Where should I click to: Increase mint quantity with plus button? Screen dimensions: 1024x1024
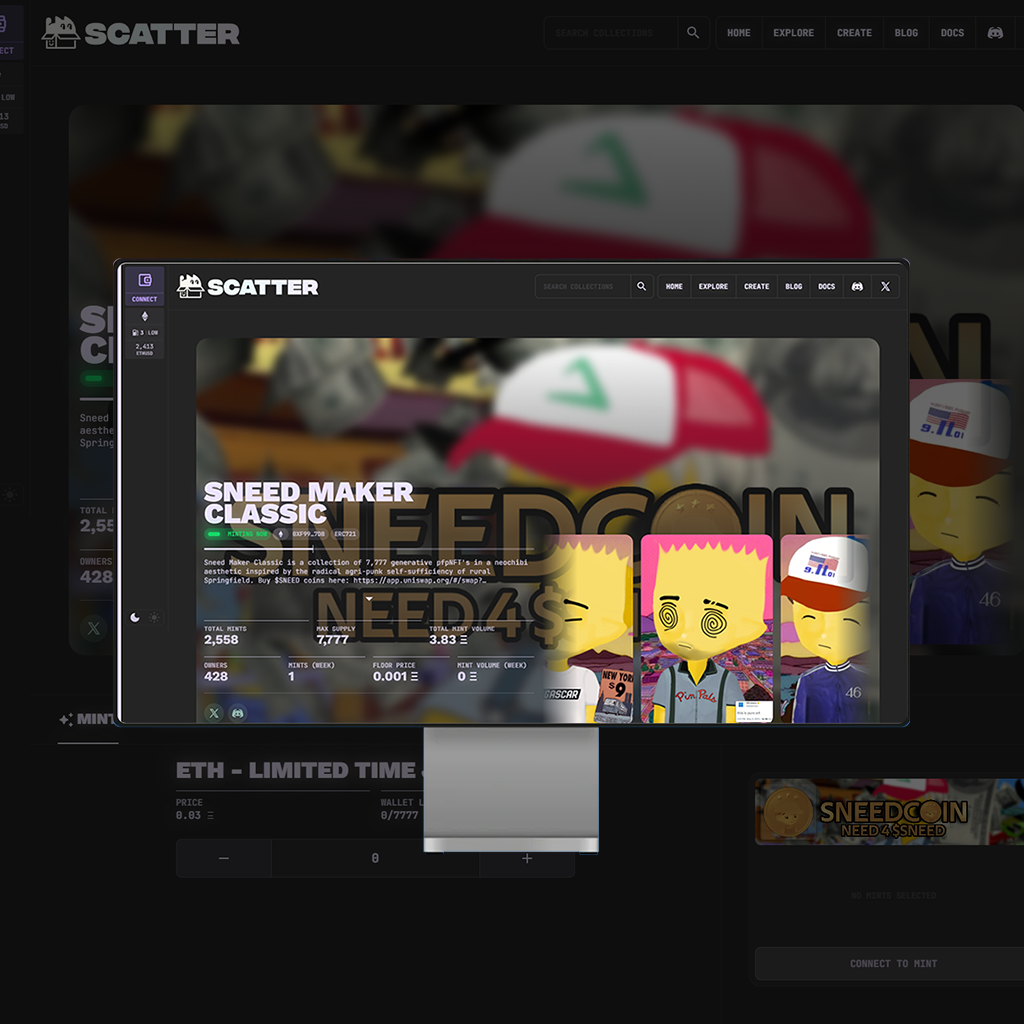click(527, 858)
